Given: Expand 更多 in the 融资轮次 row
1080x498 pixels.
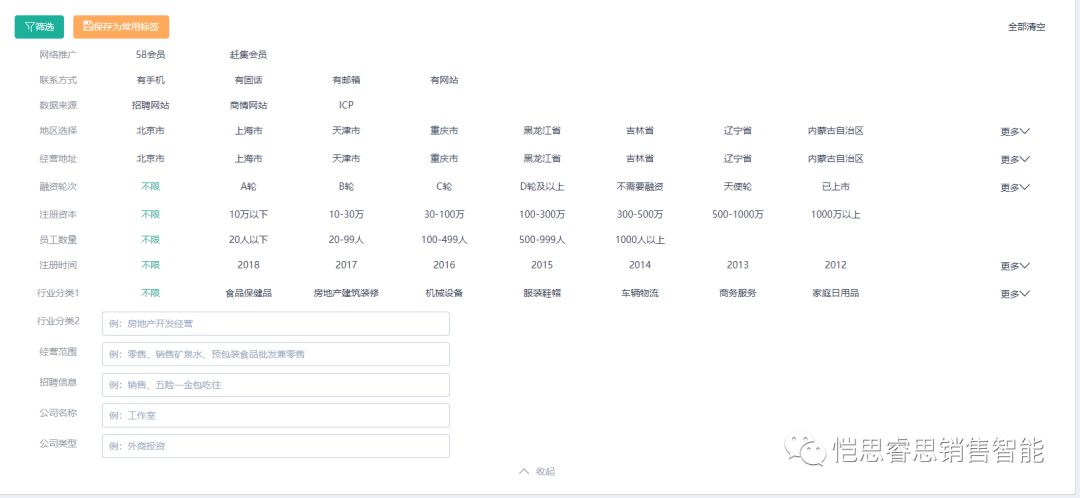Looking at the screenshot, I should tap(1015, 187).
